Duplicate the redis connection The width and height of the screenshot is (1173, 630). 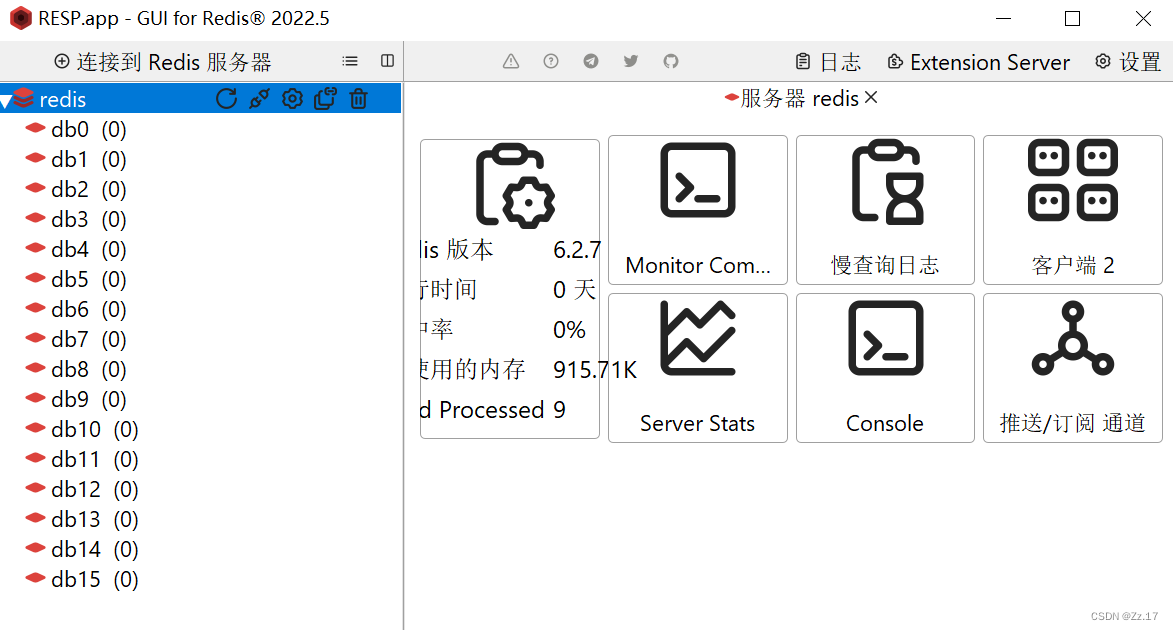(x=325, y=99)
